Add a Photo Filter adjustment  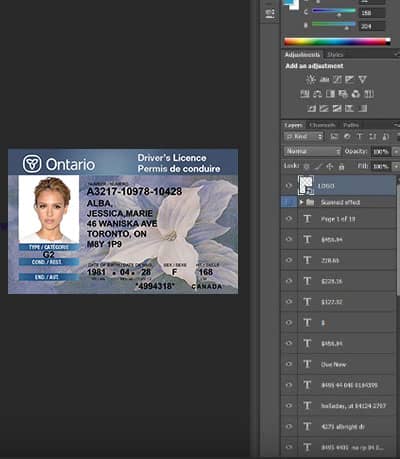[343, 94]
